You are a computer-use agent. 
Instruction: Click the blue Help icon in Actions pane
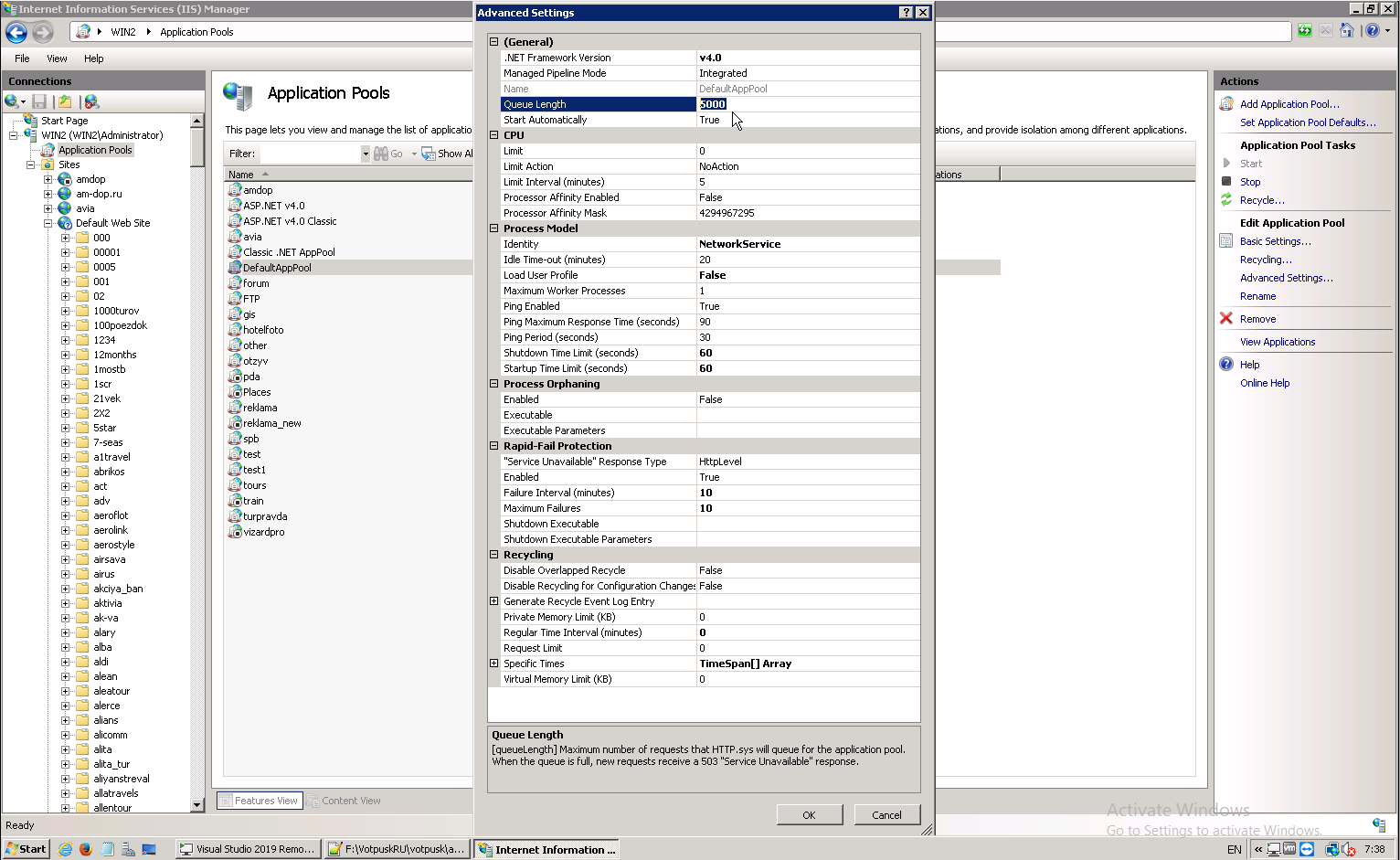click(x=1226, y=364)
